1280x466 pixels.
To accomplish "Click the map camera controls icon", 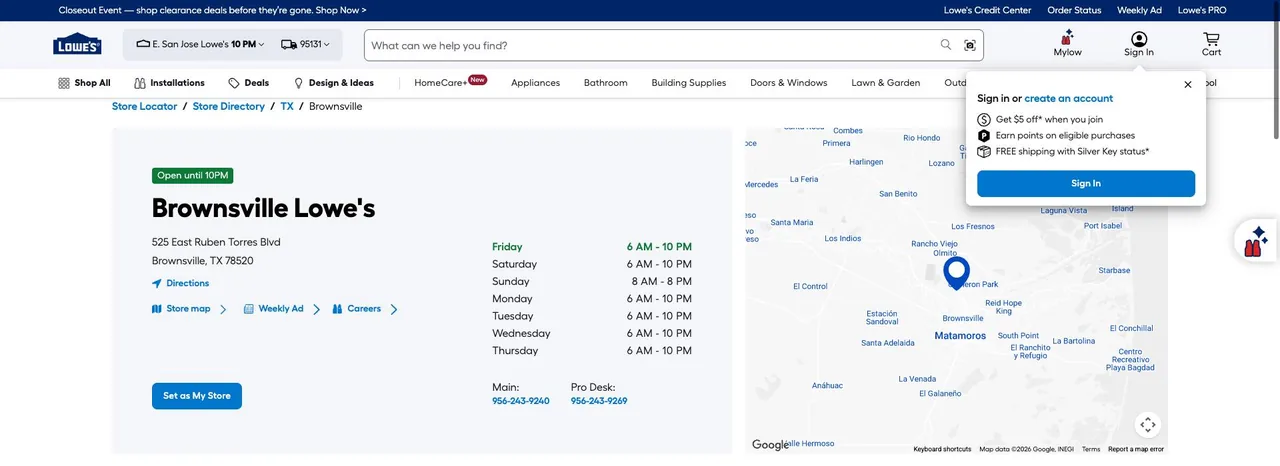I will [x=1148, y=424].
